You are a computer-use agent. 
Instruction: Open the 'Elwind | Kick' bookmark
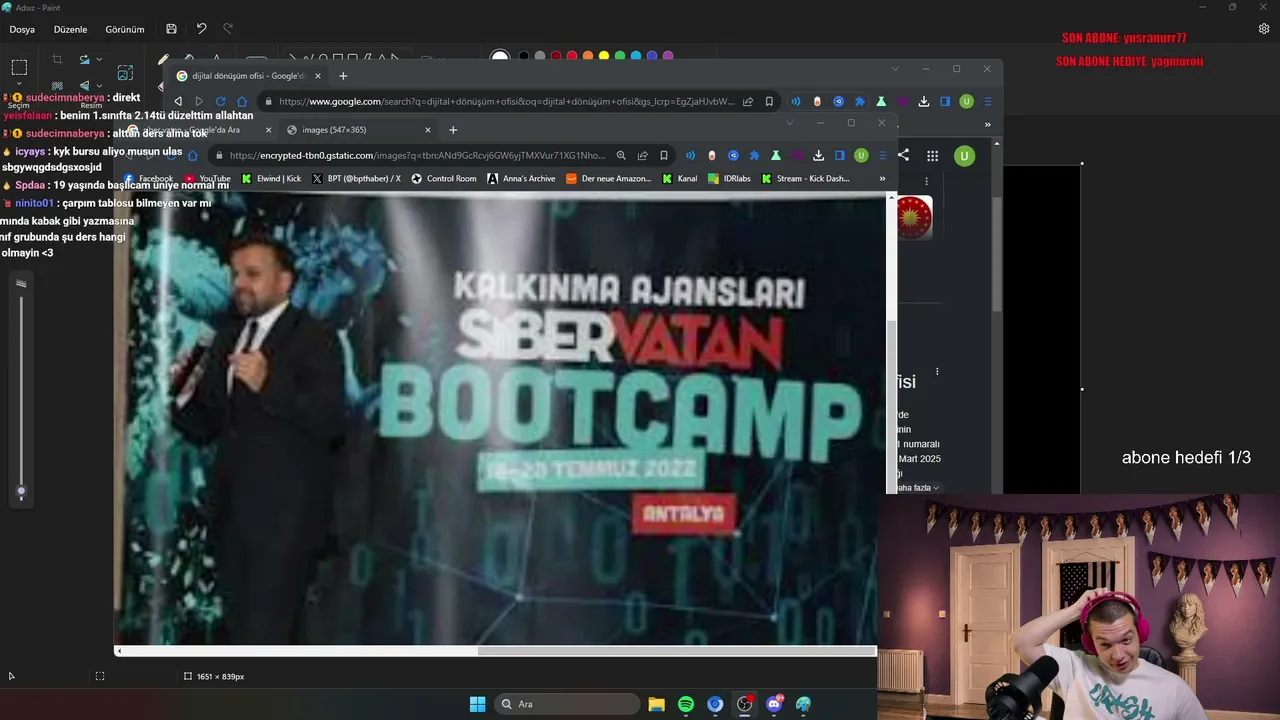pyautogui.click(x=271, y=179)
